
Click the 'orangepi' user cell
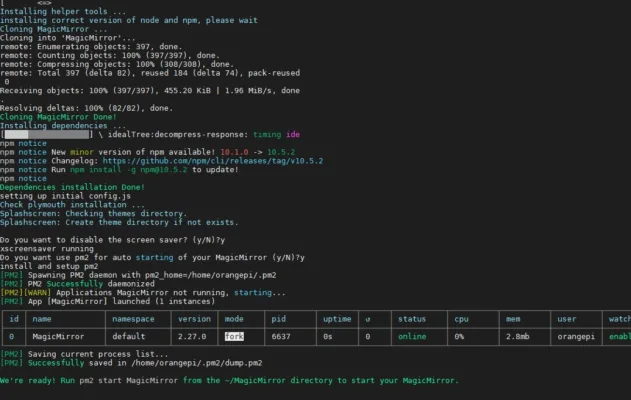click(x=576, y=336)
